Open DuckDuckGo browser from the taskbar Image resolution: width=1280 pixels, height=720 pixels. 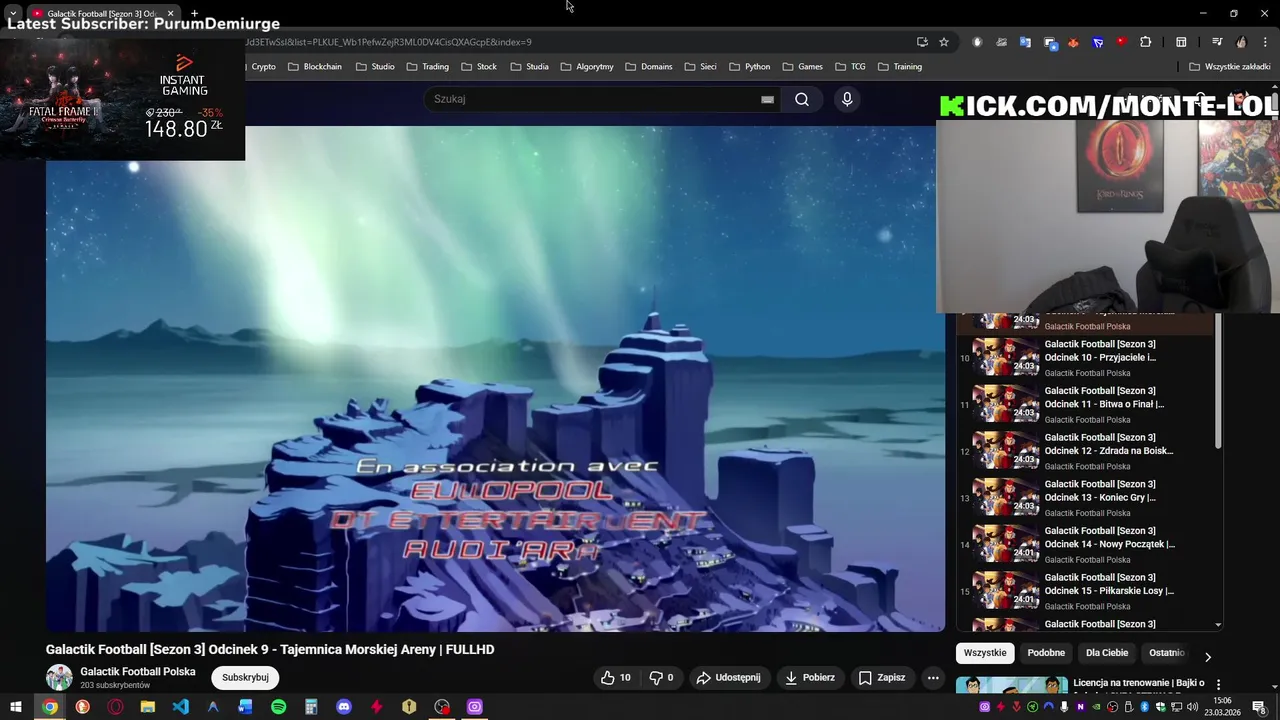click(82, 707)
